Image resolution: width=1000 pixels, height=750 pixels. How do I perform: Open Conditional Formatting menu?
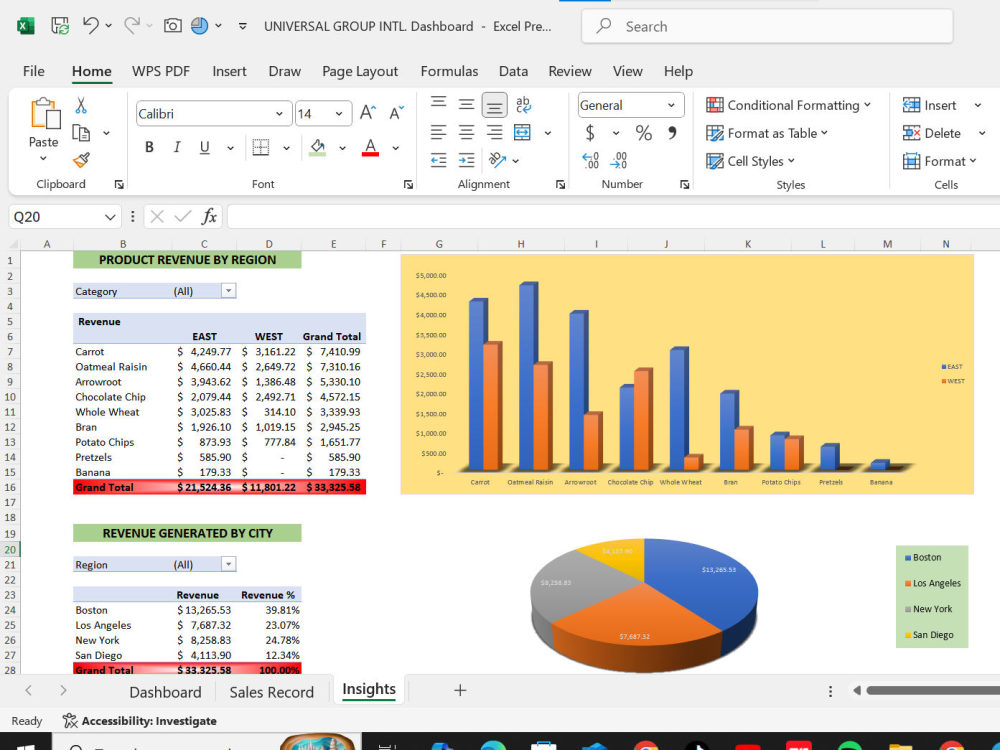788,105
